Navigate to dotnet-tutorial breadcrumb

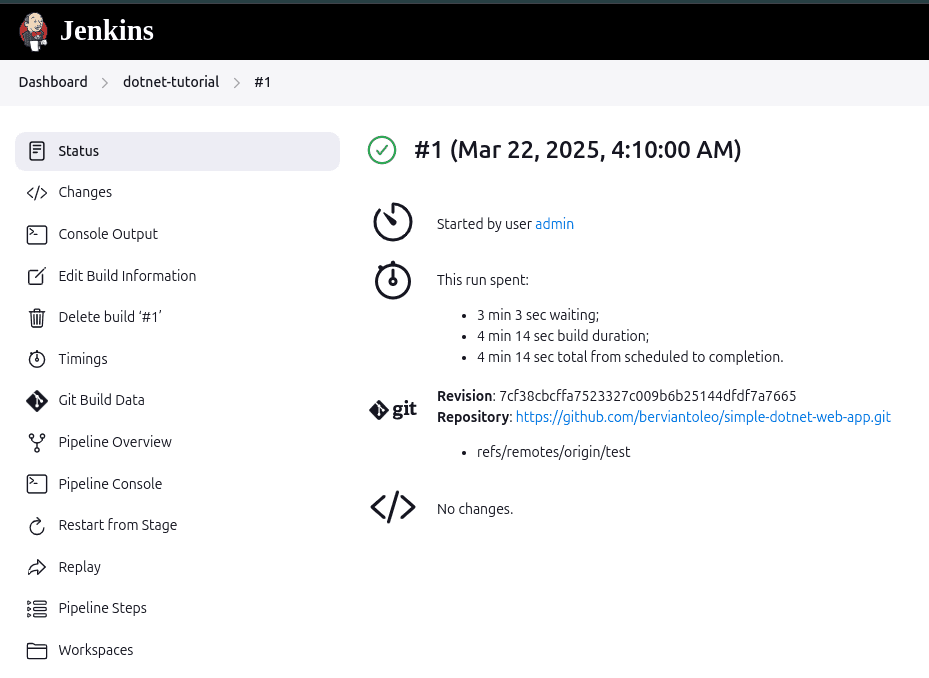[x=171, y=82]
